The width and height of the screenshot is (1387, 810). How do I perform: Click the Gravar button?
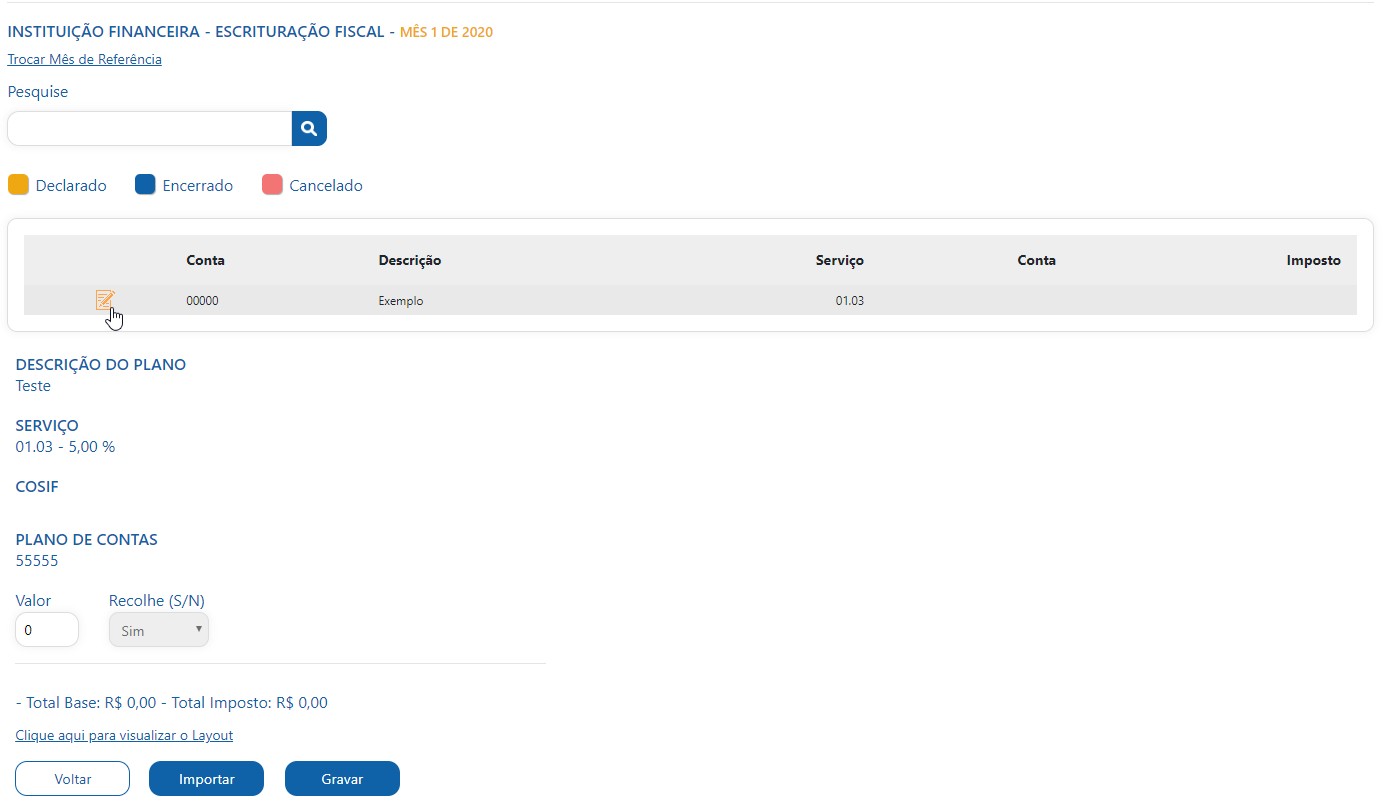click(x=342, y=779)
